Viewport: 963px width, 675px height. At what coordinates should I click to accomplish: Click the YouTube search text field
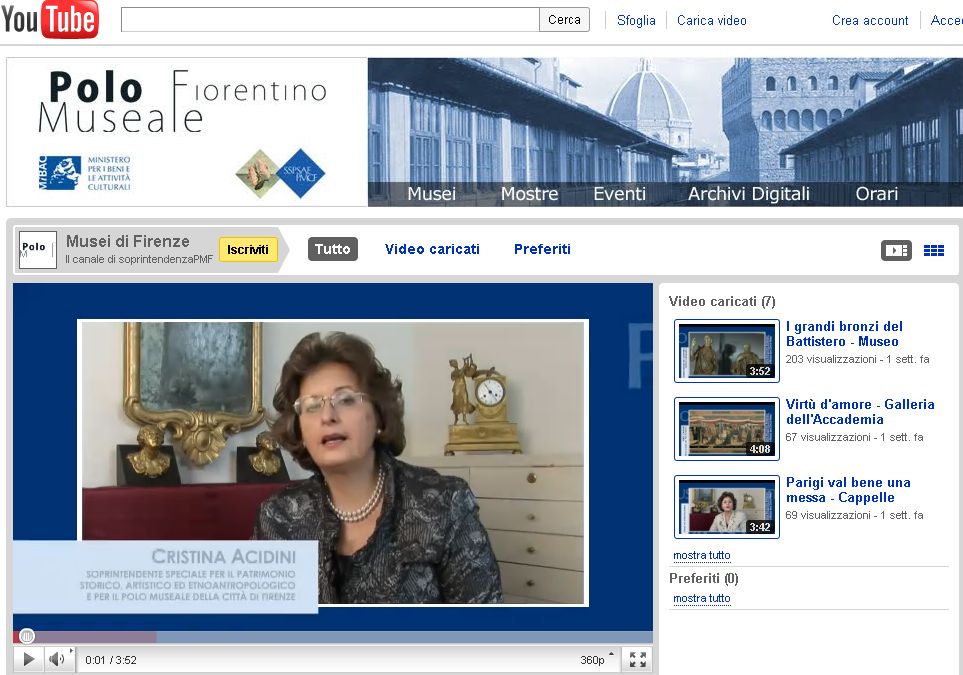click(x=330, y=20)
